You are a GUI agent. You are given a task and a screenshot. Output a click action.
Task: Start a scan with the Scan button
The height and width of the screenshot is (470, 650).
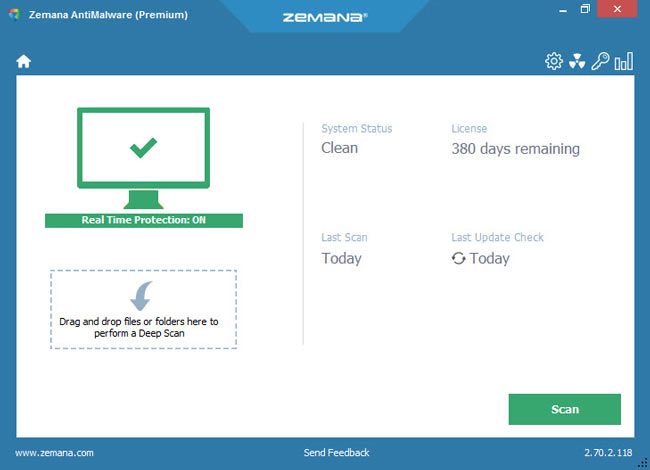click(x=565, y=409)
